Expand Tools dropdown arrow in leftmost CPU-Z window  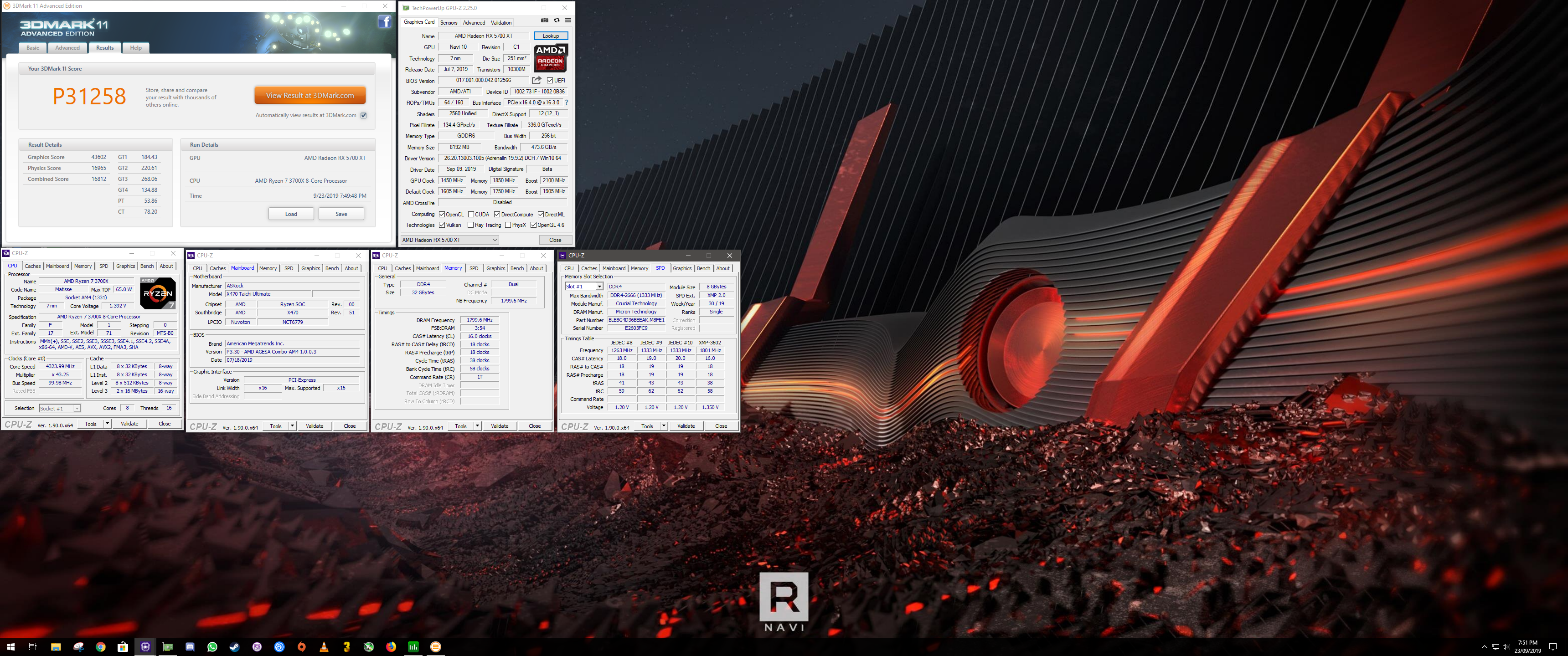pos(107,424)
